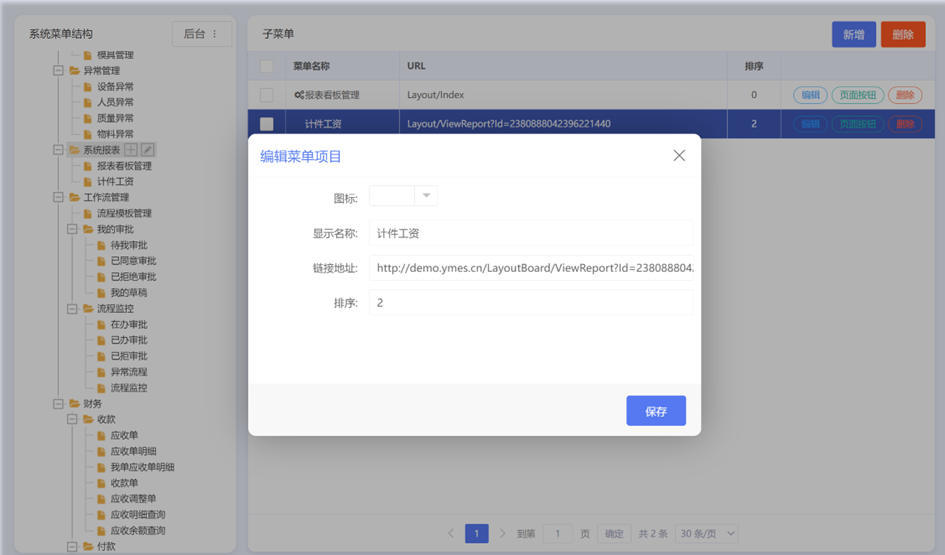Click the blue 保存 button

(656, 411)
